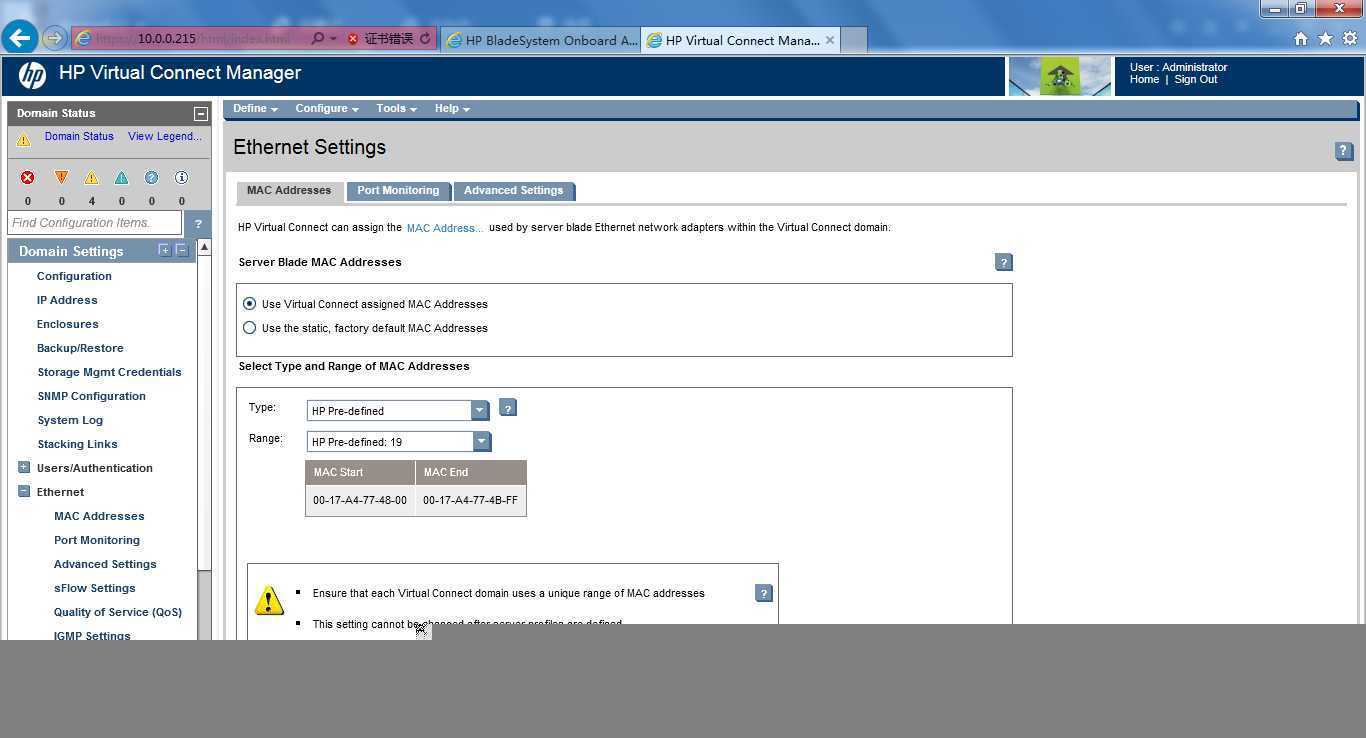This screenshot has width=1366, height=738.
Task: Open the Range dropdown showing HP Pre-defined: 19
Action: tap(399, 441)
